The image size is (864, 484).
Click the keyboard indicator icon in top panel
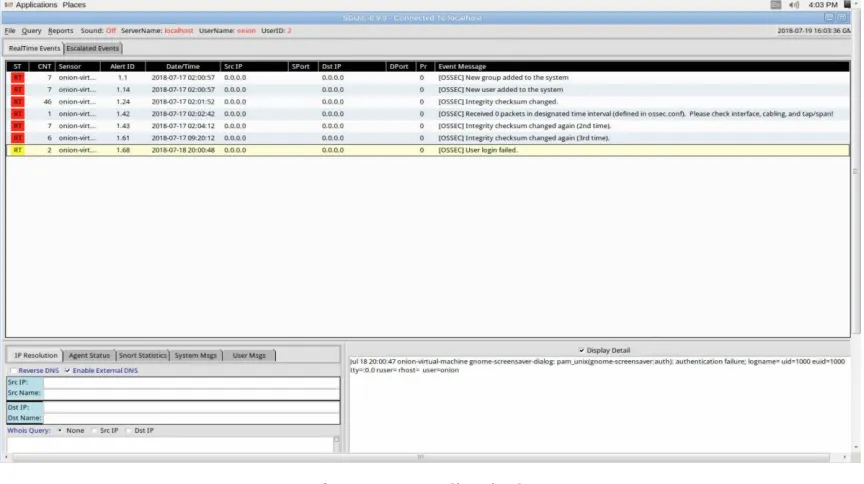(x=776, y=5)
